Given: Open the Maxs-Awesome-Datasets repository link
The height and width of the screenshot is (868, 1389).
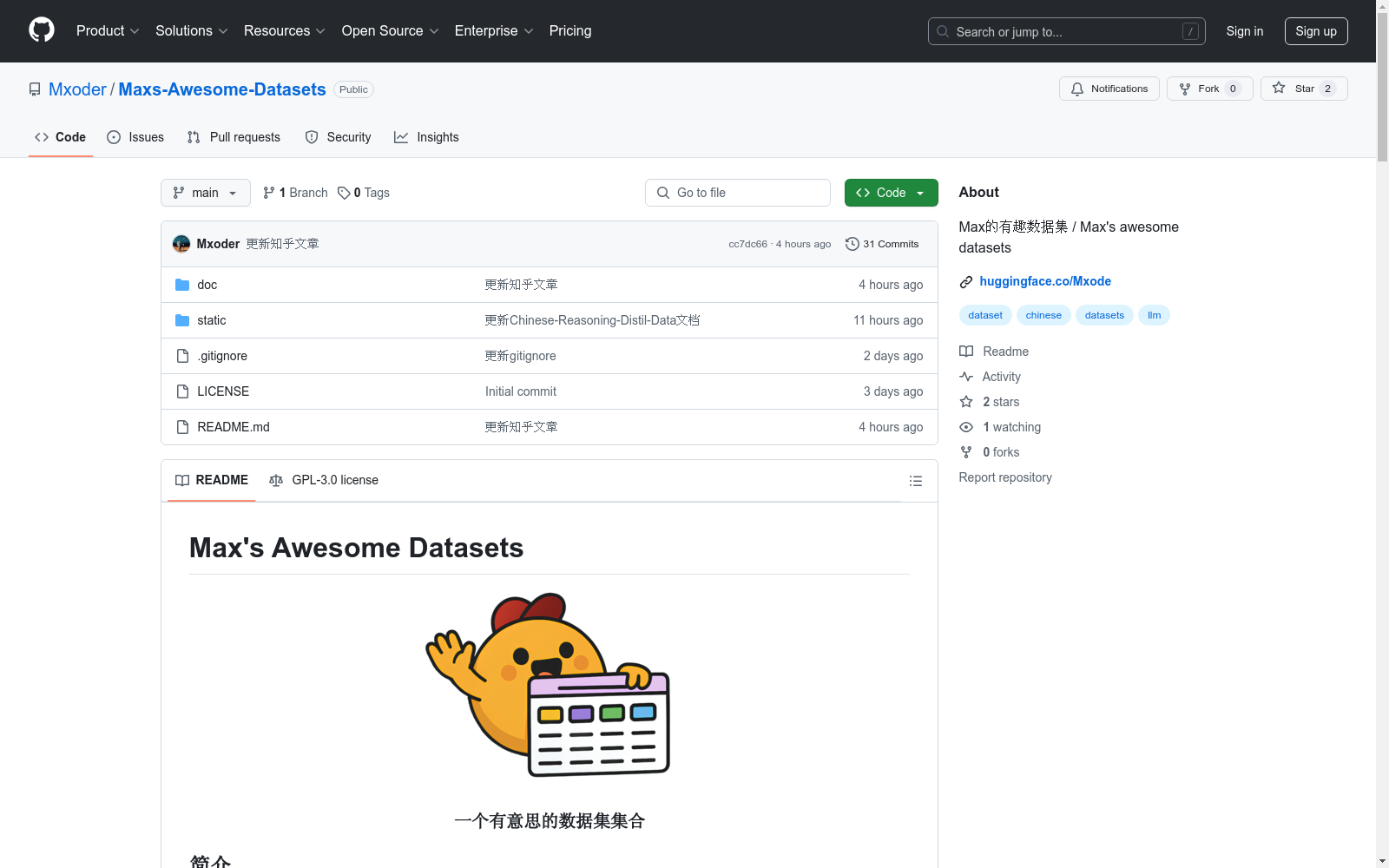Looking at the screenshot, I should point(222,89).
